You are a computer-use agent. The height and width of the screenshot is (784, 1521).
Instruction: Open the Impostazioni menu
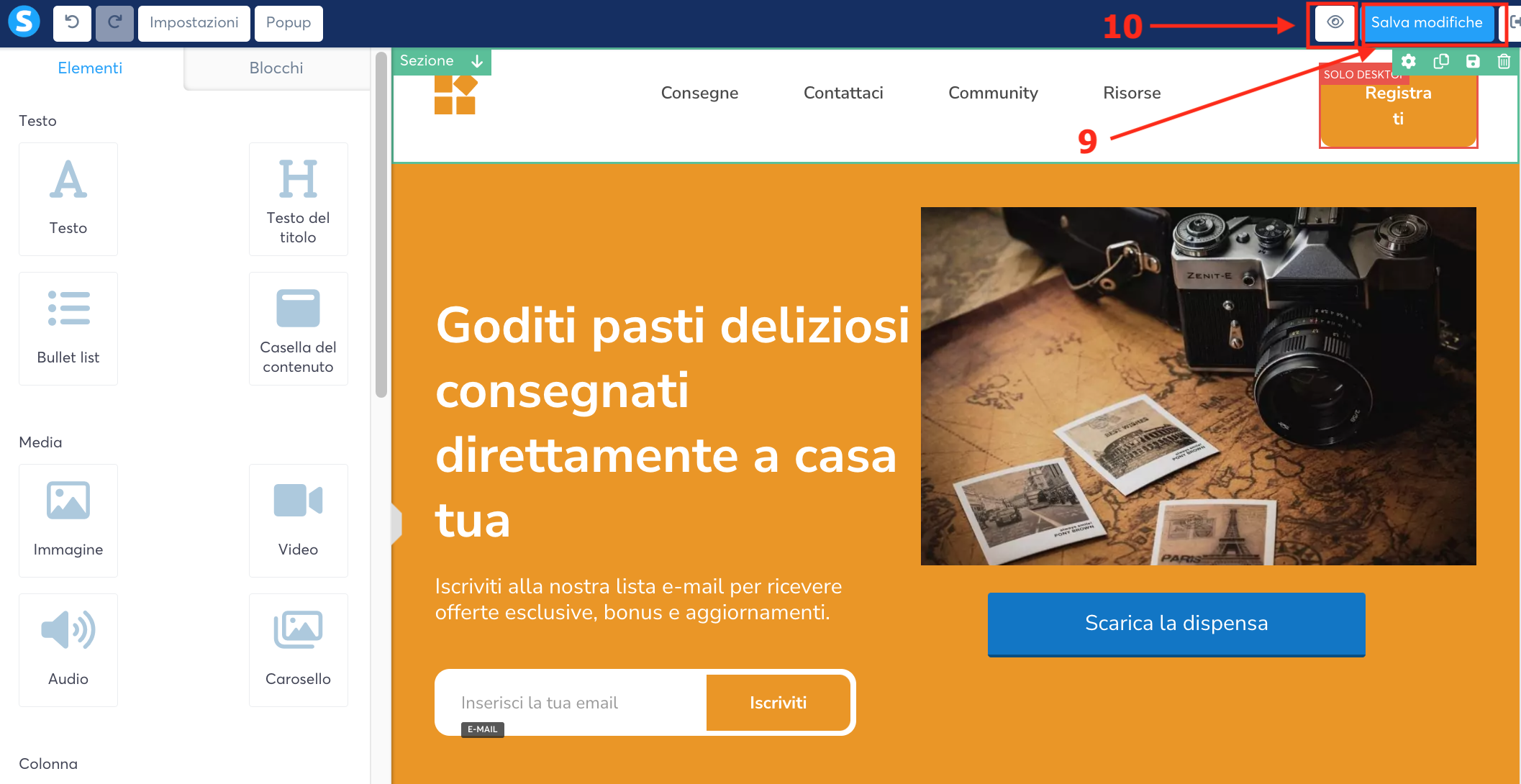click(194, 23)
